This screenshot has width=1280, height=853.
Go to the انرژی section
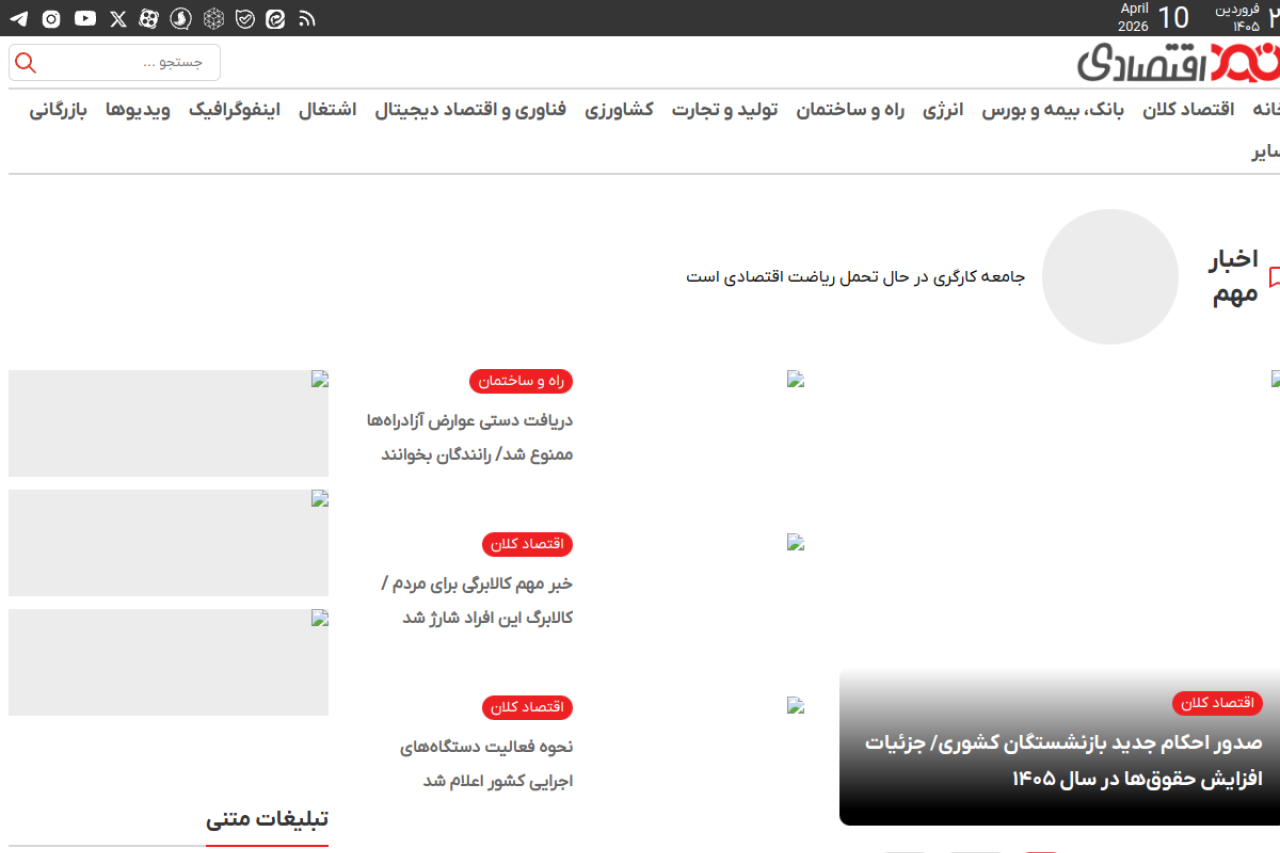(942, 110)
